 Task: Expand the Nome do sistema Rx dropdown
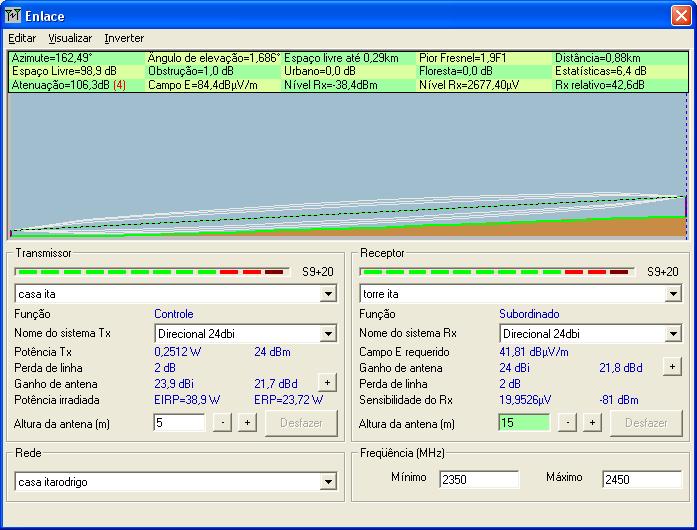tap(673, 334)
